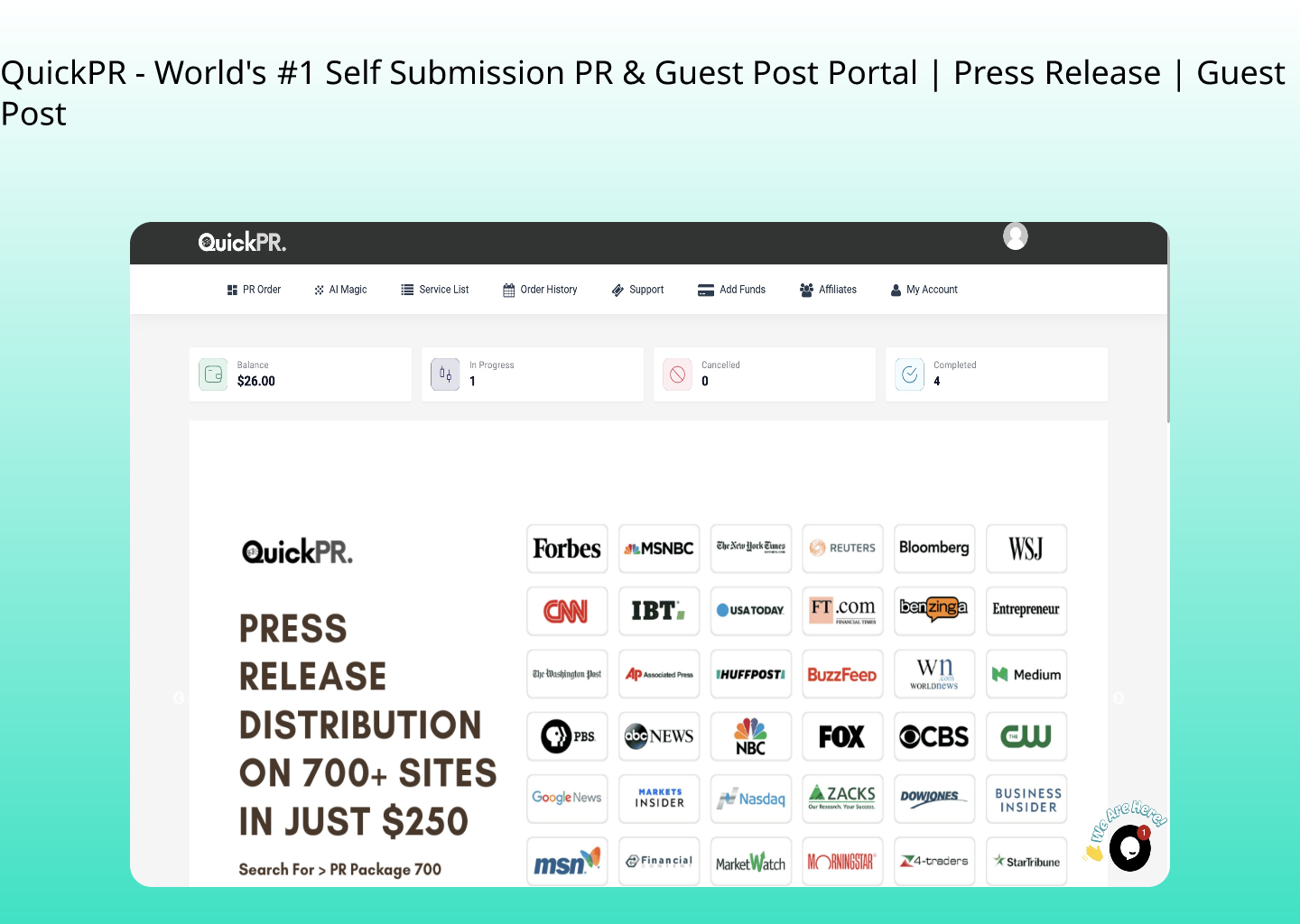Open the live chat bubble icon
This screenshot has width=1300, height=924.
pyautogui.click(x=1129, y=848)
